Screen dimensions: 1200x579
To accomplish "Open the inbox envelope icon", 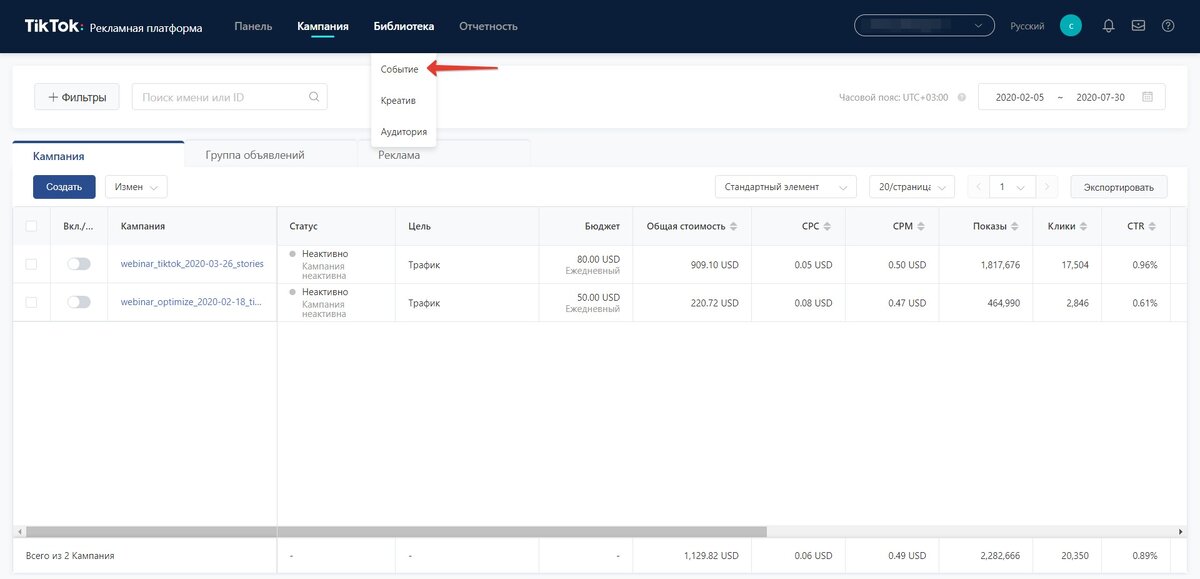I will (1138, 26).
